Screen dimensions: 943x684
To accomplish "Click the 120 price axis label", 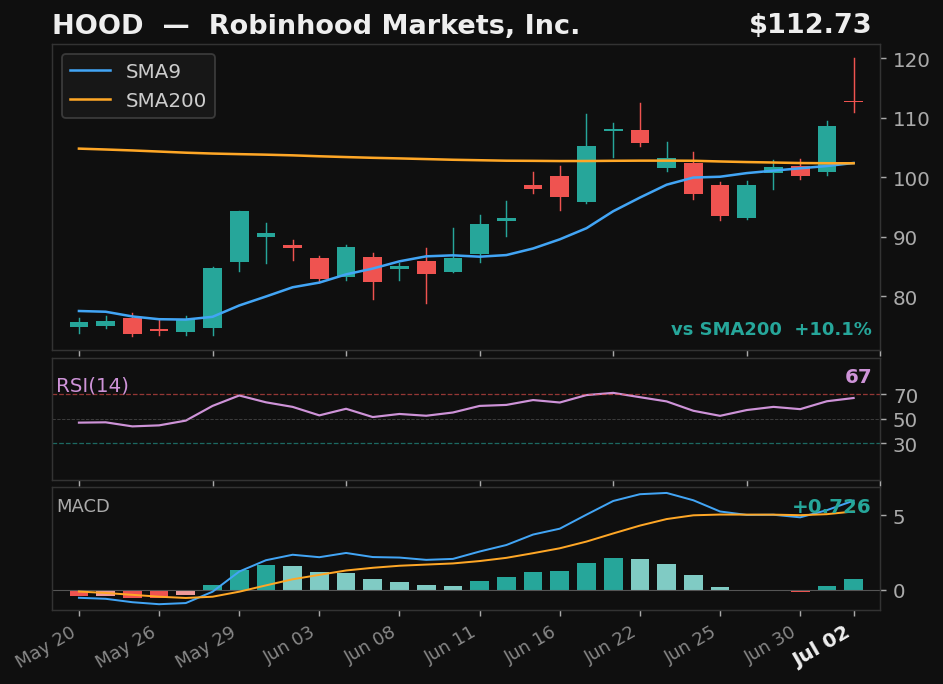I will click(x=911, y=60).
